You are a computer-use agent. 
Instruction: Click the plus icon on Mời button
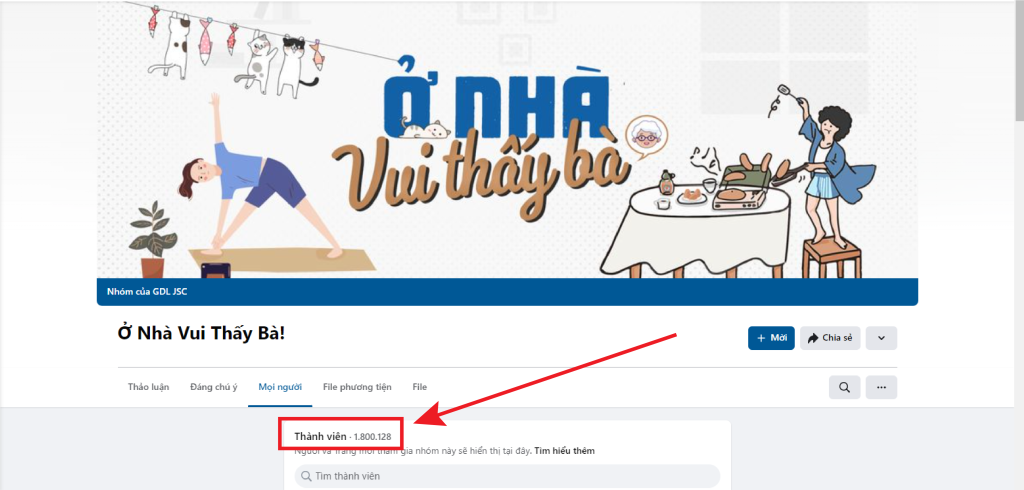tap(760, 338)
